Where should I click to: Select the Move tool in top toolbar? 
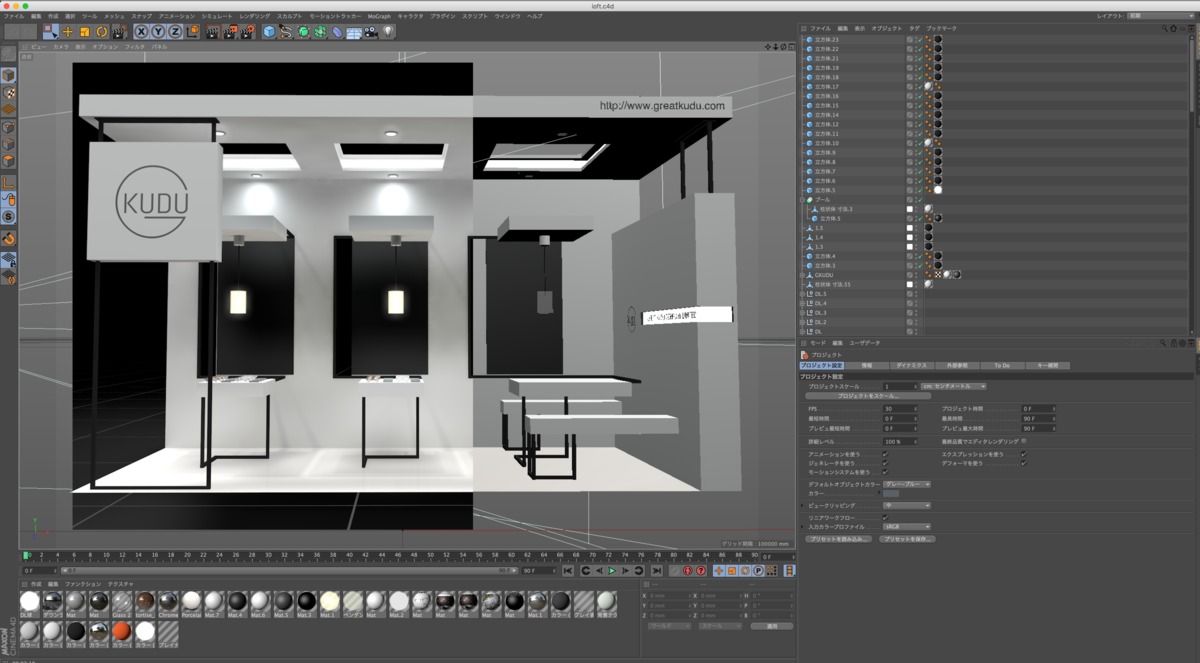click(x=68, y=32)
